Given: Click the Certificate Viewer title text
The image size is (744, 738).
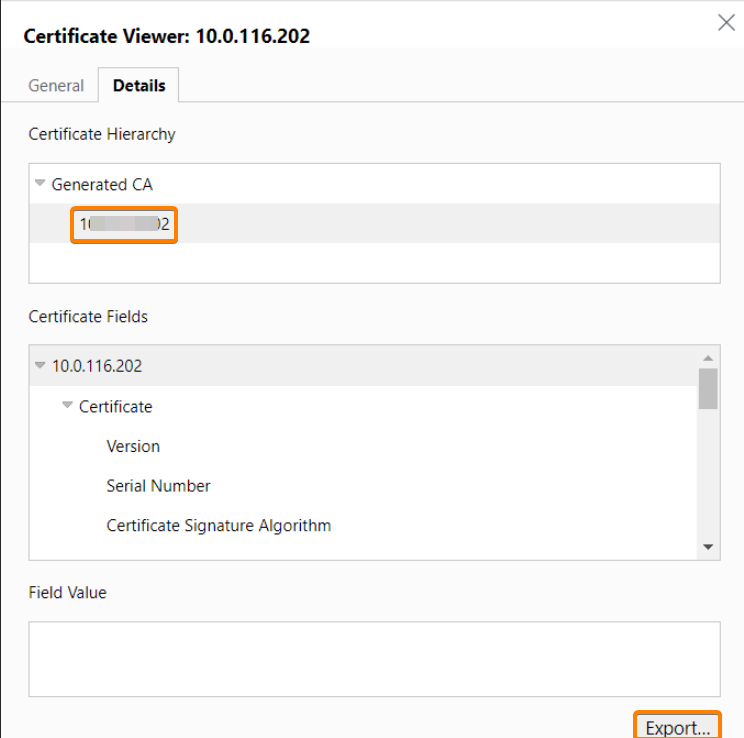Looking at the screenshot, I should tap(166, 36).
